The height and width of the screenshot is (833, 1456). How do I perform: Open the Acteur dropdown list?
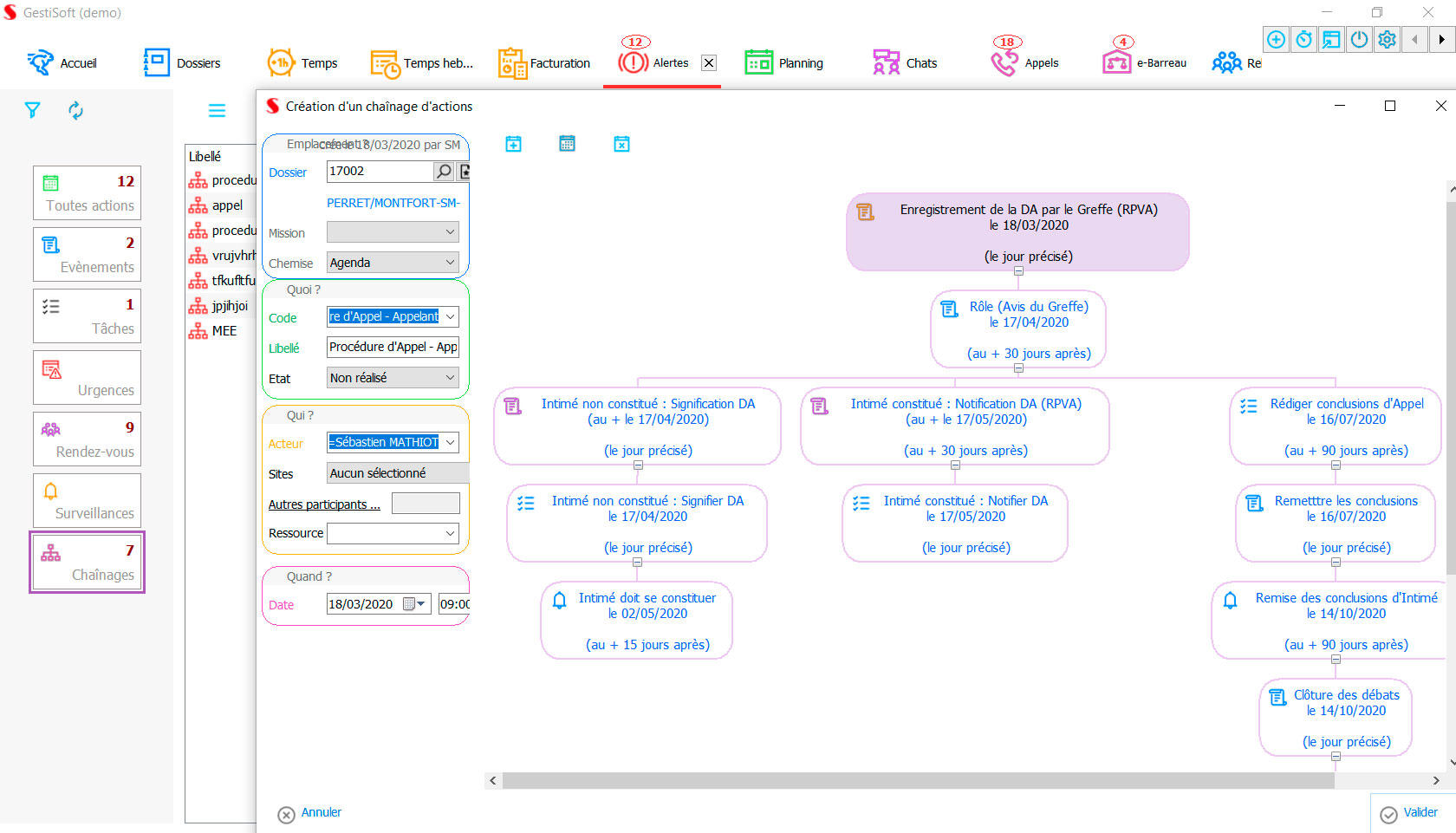(450, 442)
